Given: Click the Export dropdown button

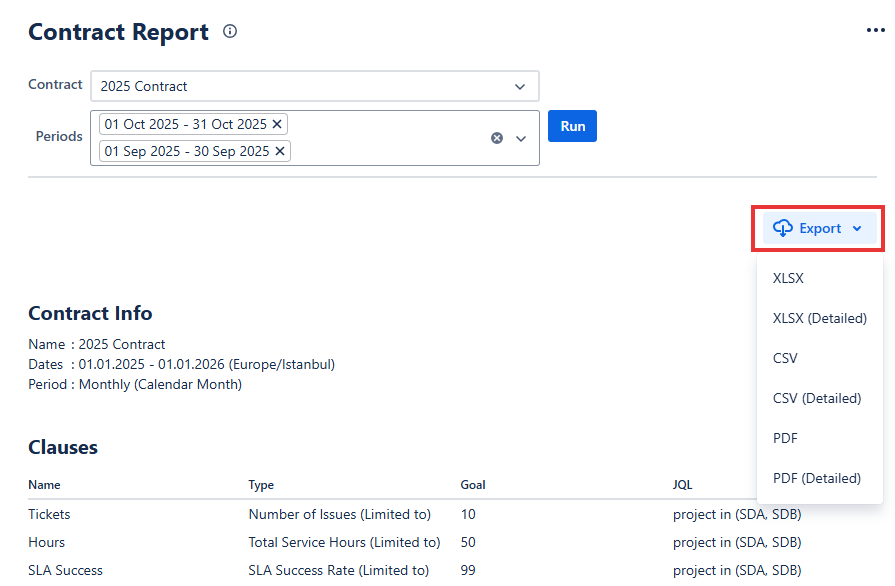Looking at the screenshot, I should 818,229.
